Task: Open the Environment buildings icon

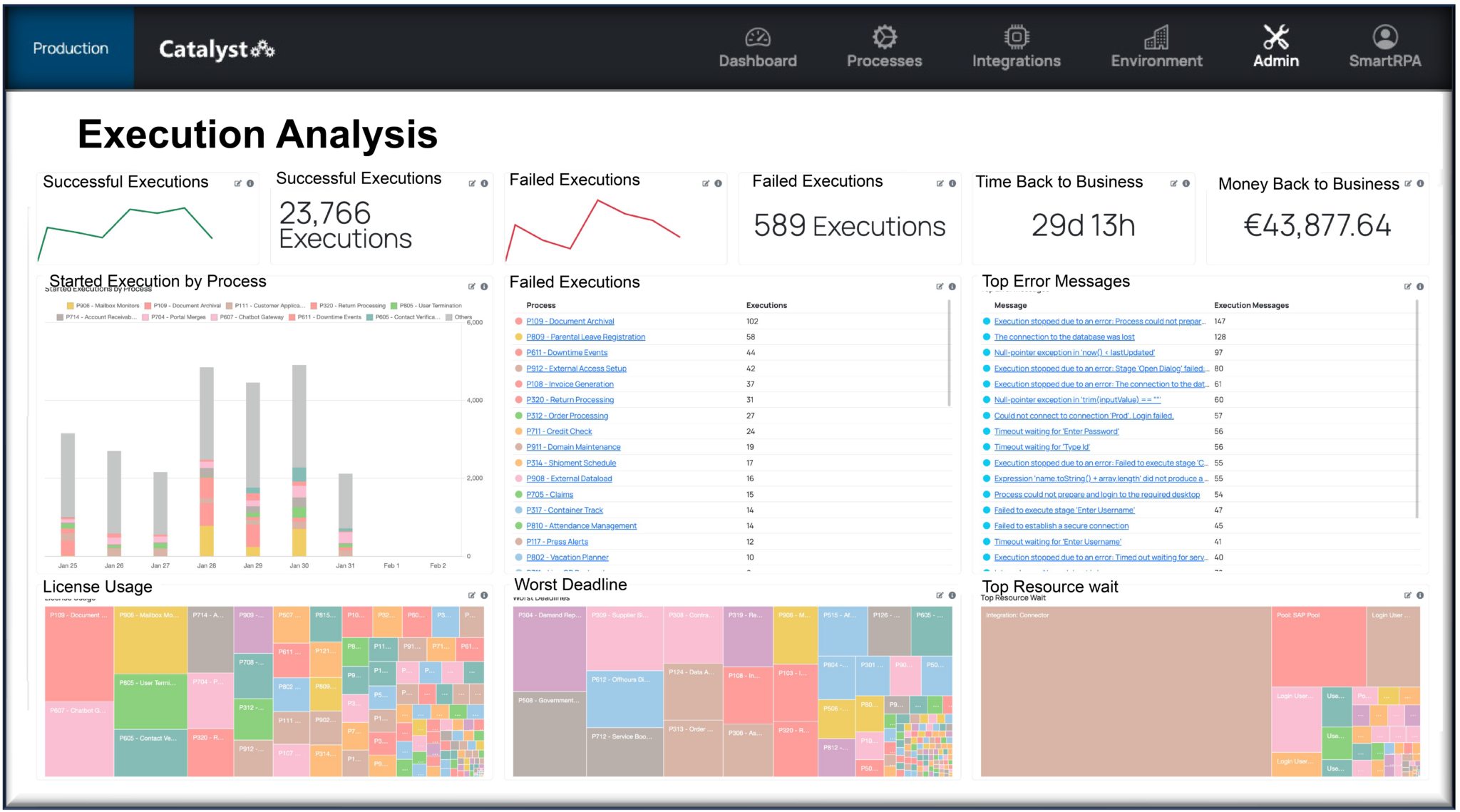Action: (1156, 37)
